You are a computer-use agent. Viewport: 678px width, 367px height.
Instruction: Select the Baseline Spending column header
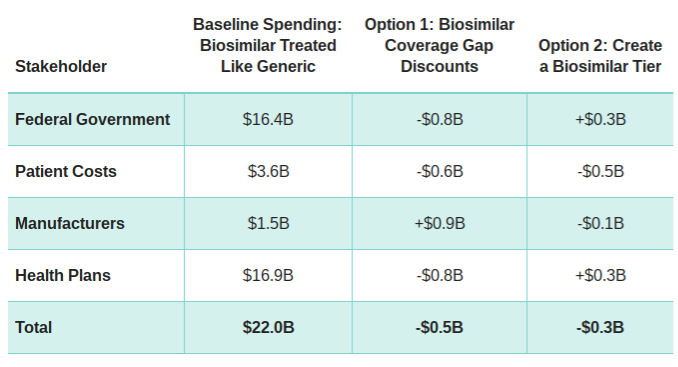(268, 45)
